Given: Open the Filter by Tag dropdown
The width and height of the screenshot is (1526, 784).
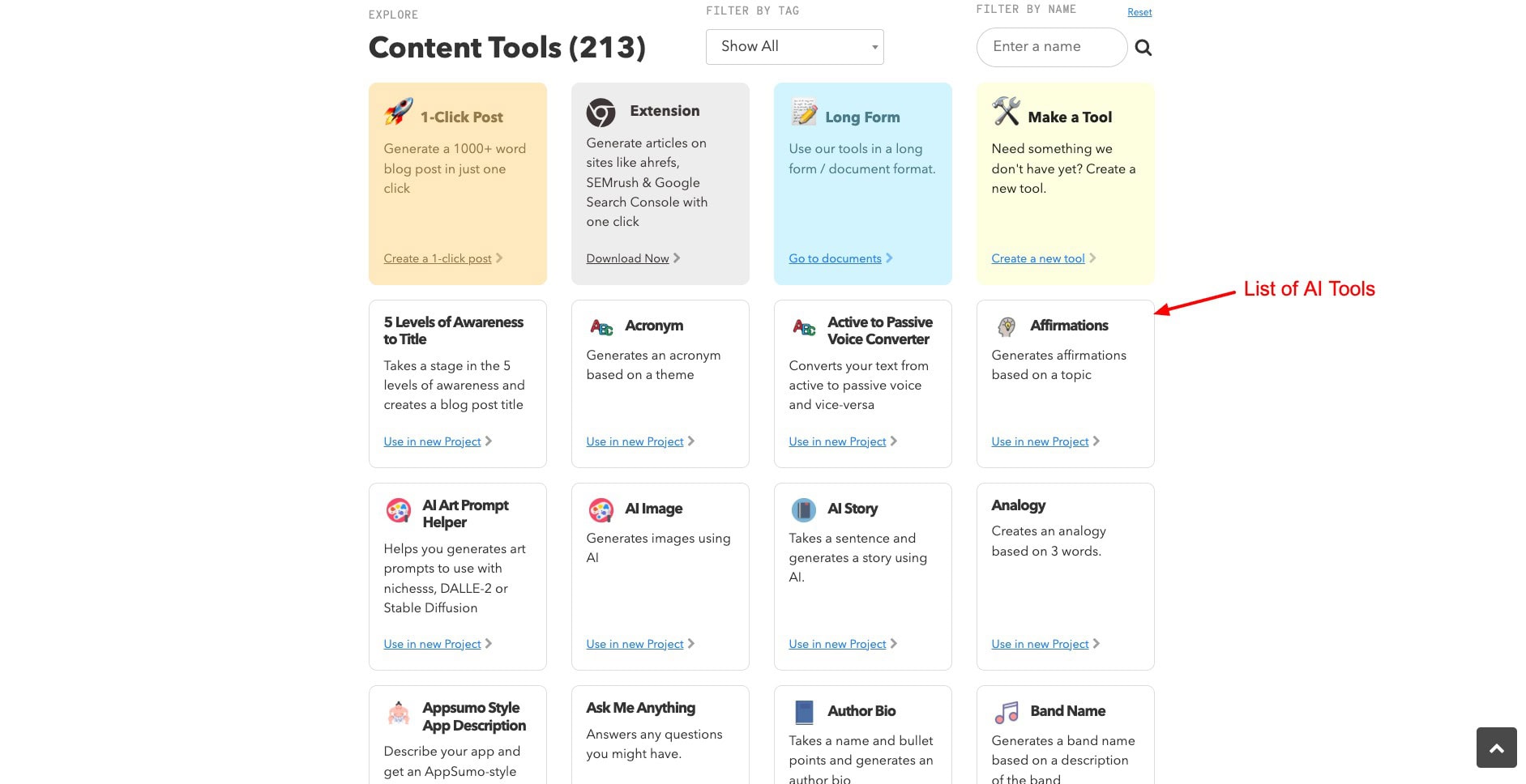Looking at the screenshot, I should coord(795,47).
